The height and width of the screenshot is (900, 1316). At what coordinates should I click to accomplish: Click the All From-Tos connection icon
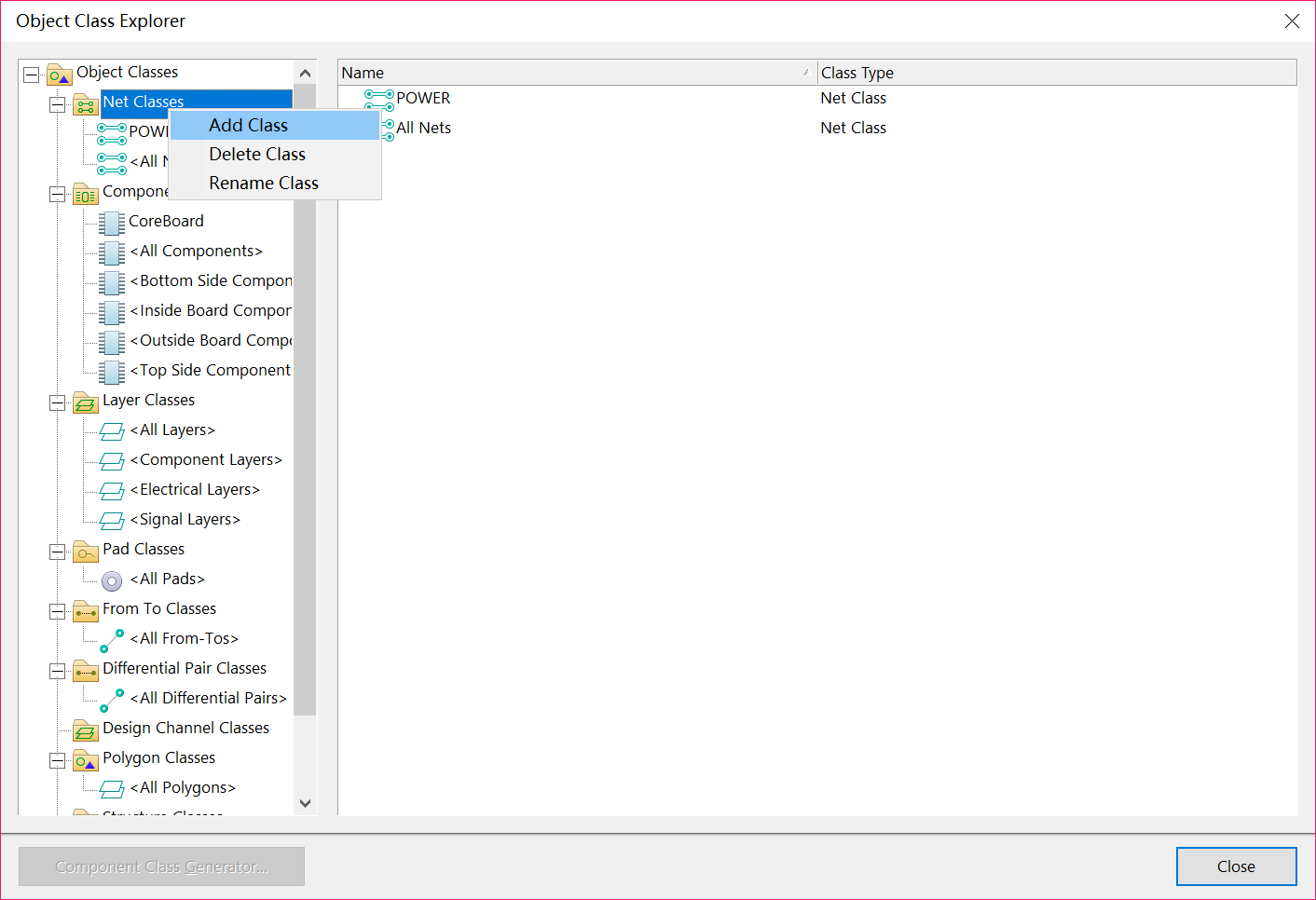coord(112,640)
